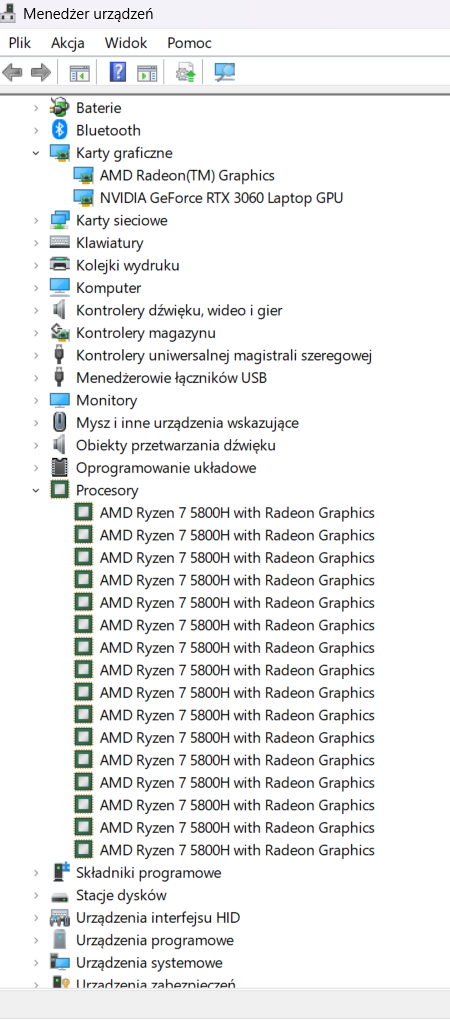Click the Klawiatury keyboard icon
The image size is (450, 1020).
[60, 243]
